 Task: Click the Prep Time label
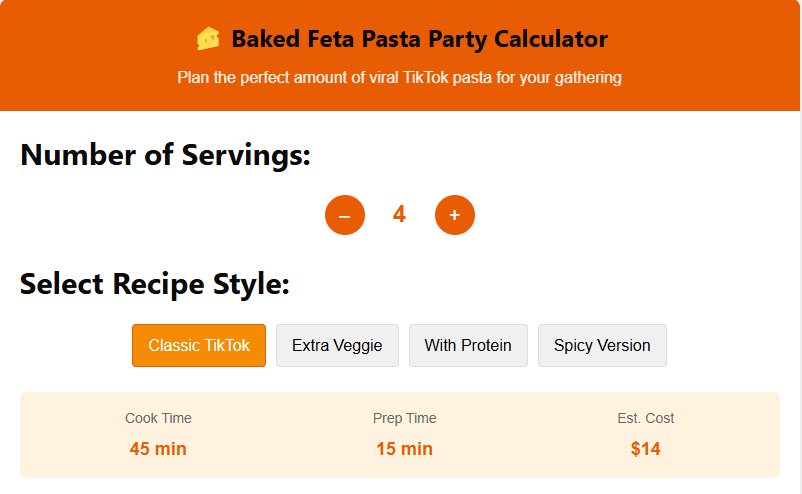pyautogui.click(x=405, y=418)
